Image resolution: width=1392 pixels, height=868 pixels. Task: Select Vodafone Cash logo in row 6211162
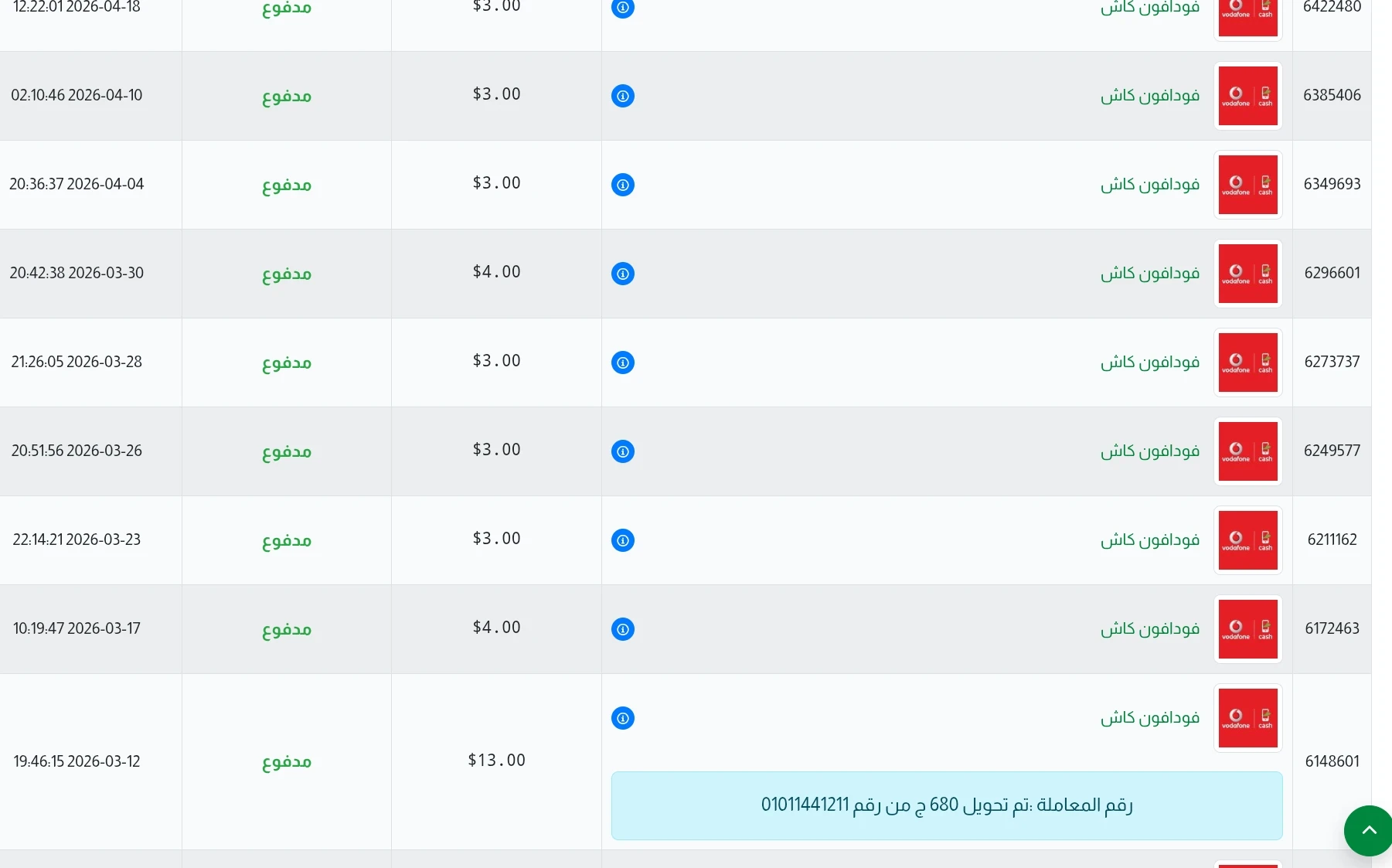1247,540
